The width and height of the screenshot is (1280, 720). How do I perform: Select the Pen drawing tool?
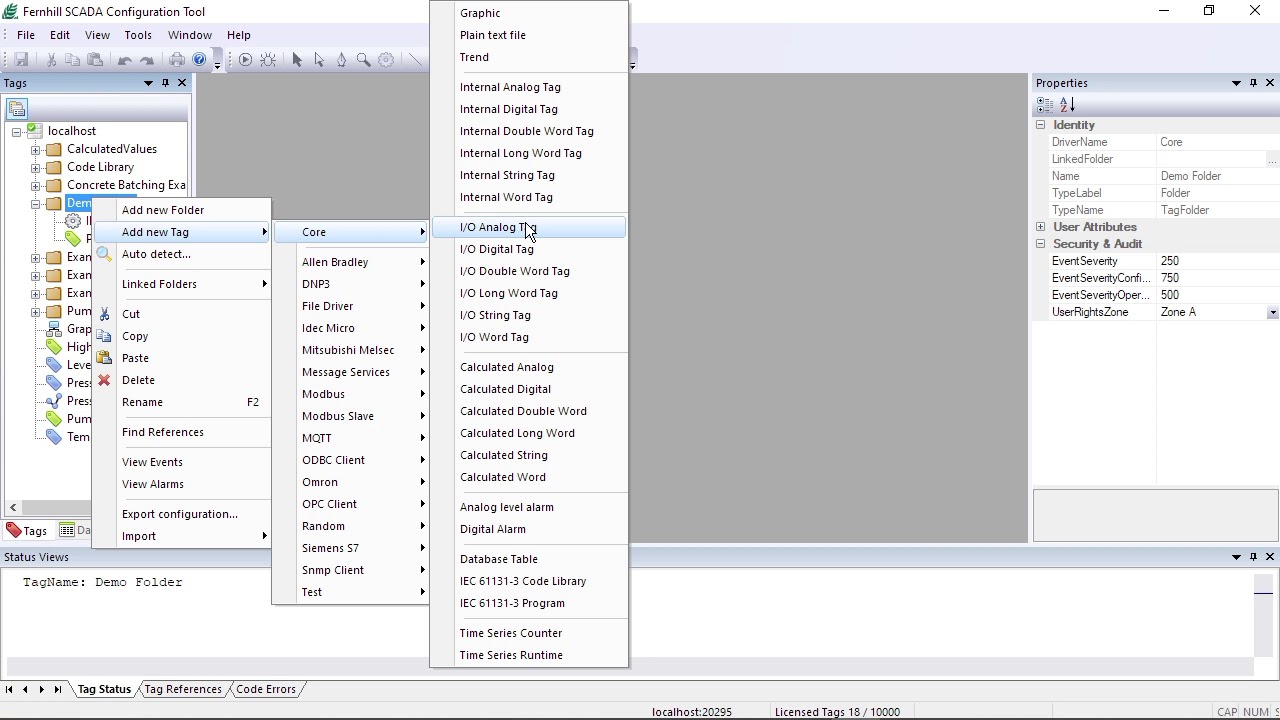[x=341, y=60]
